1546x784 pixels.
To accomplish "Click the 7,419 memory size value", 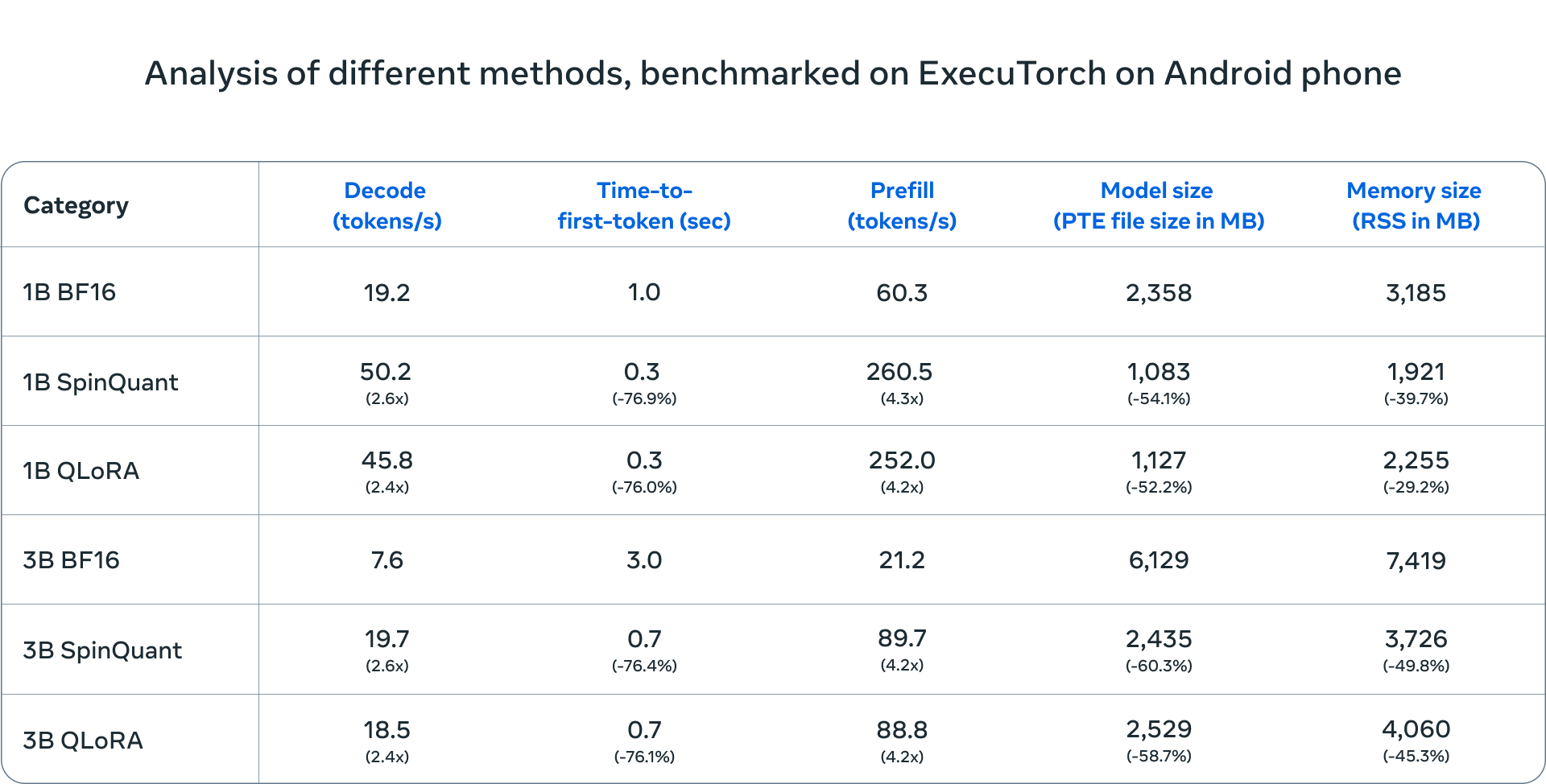I will click(1416, 561).
